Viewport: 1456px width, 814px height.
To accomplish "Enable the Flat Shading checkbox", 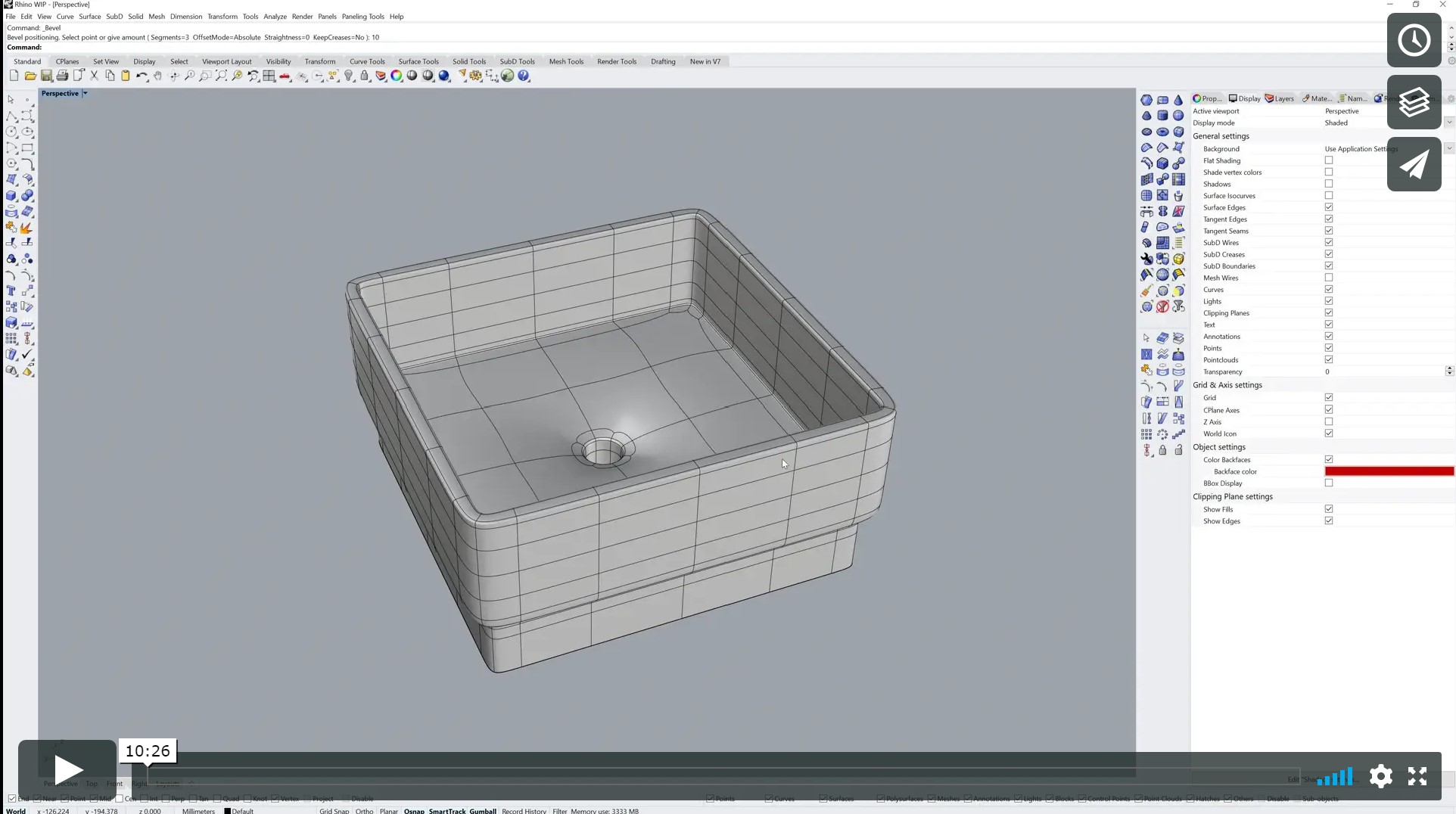I will (x=1329, y=160).
